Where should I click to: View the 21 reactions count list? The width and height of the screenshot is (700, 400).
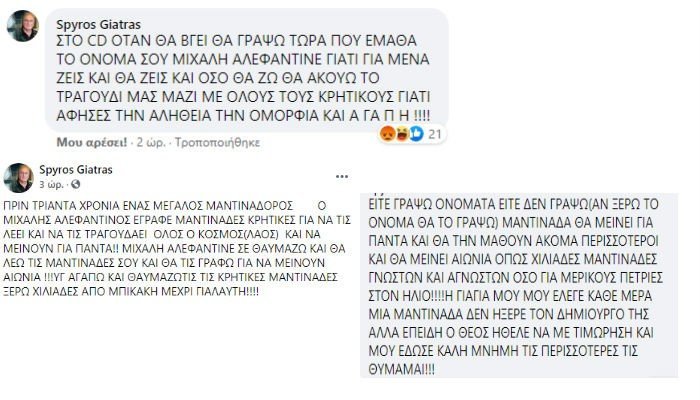pos(434,134)
